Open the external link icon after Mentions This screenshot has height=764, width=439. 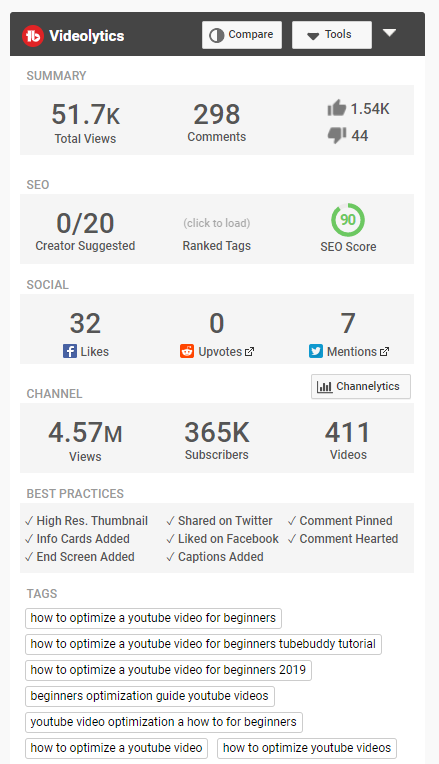(384, 351)
